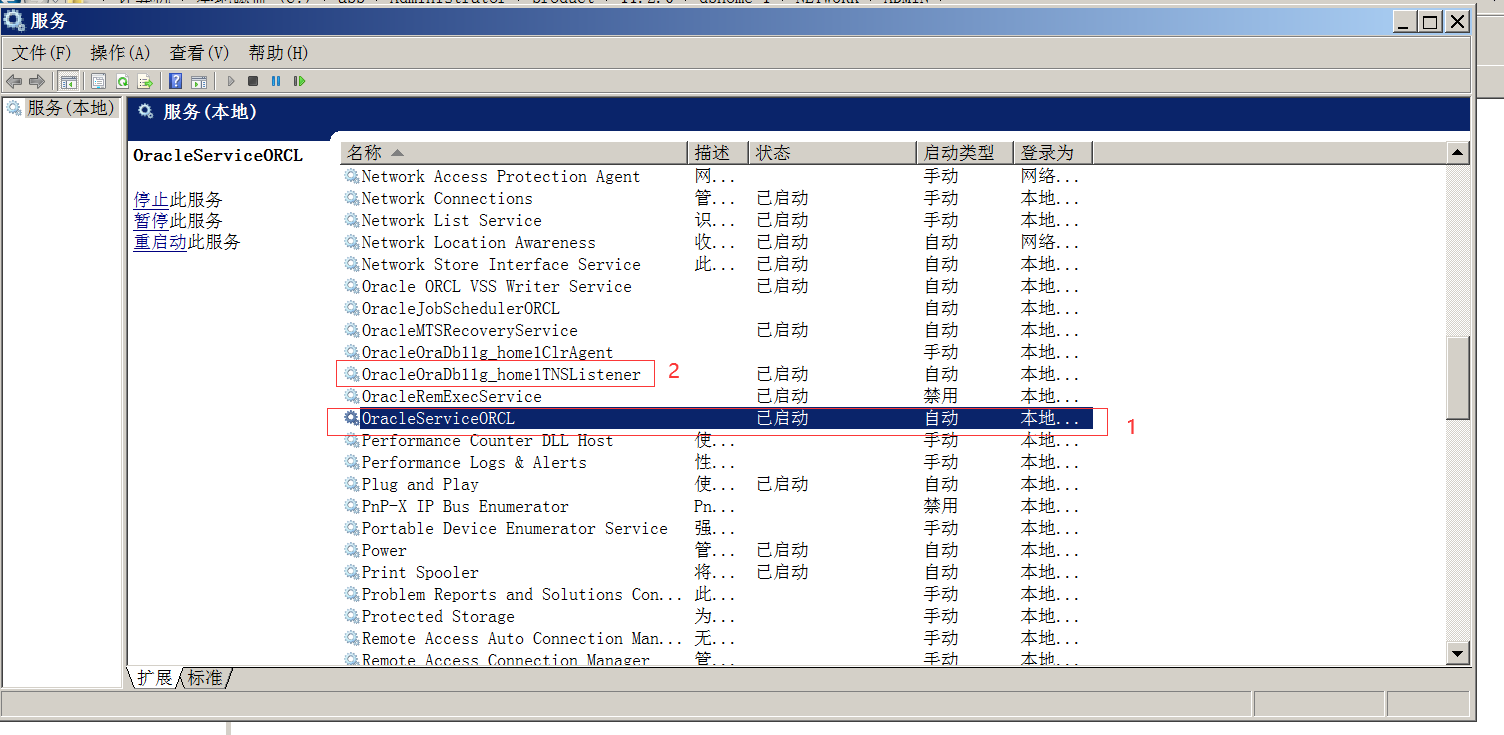Screen dimensions: 1504x735
Task: Select Remote Access Auto Connection Manager
Action: click(x=522, y=638)
